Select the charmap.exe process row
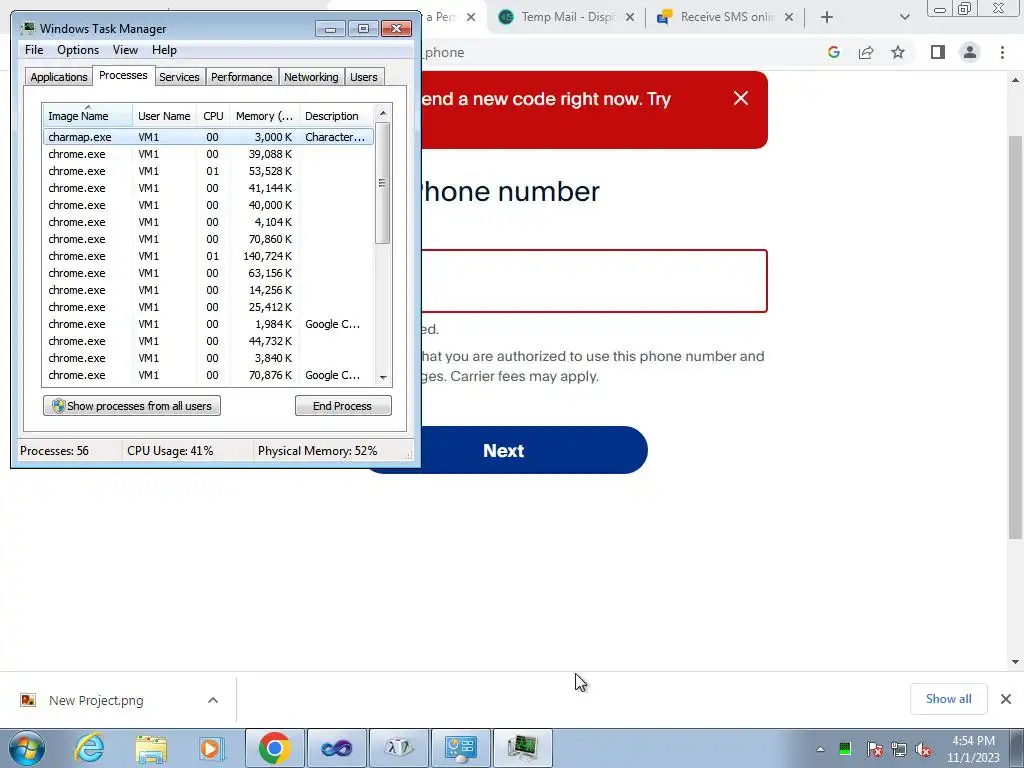Screen dimensions: 1024x768 (x=209, y=137)
